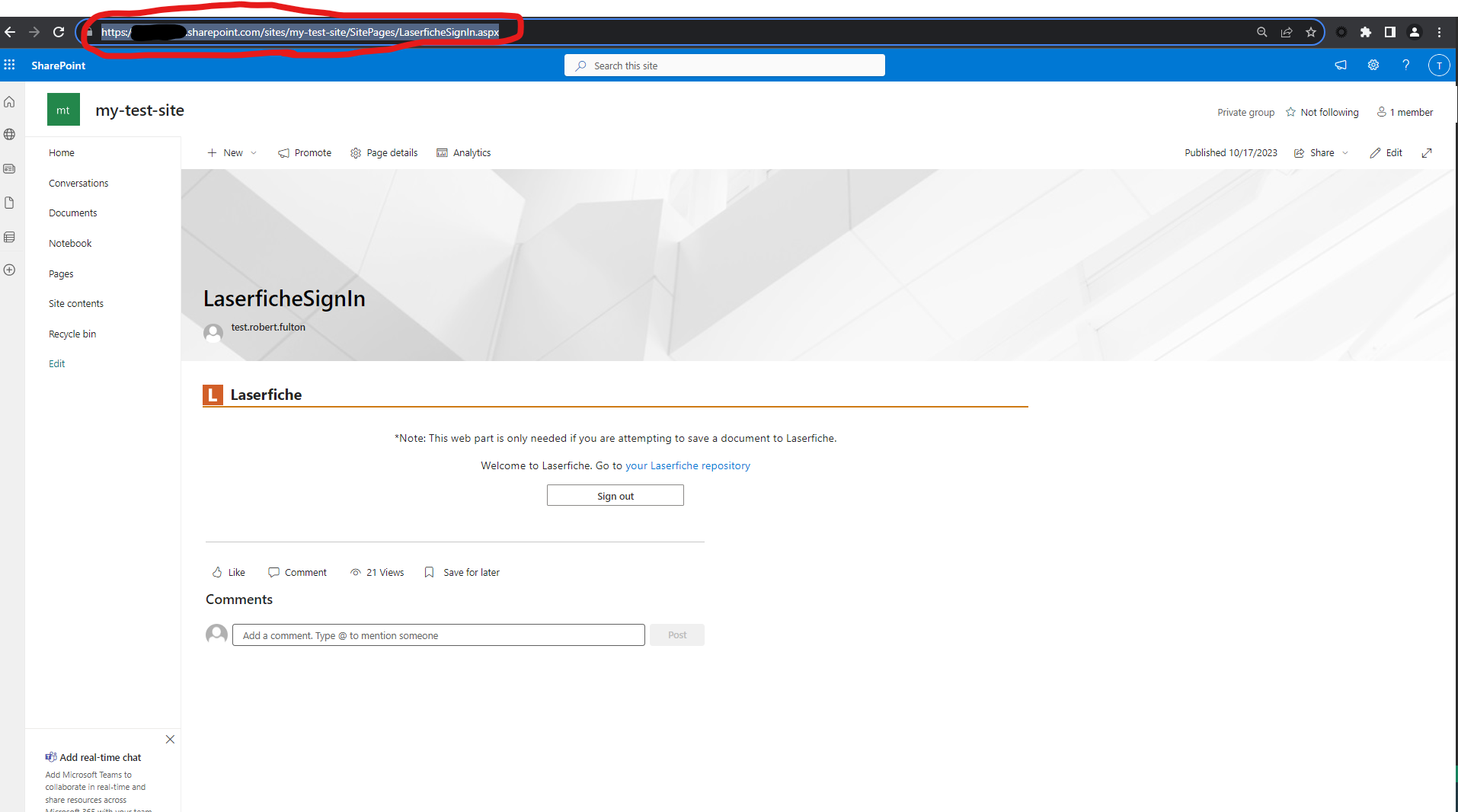Open Documents in the left navigation
Image resolution: width=1458 pixels, height=812 pixels.
click(73, 213)
